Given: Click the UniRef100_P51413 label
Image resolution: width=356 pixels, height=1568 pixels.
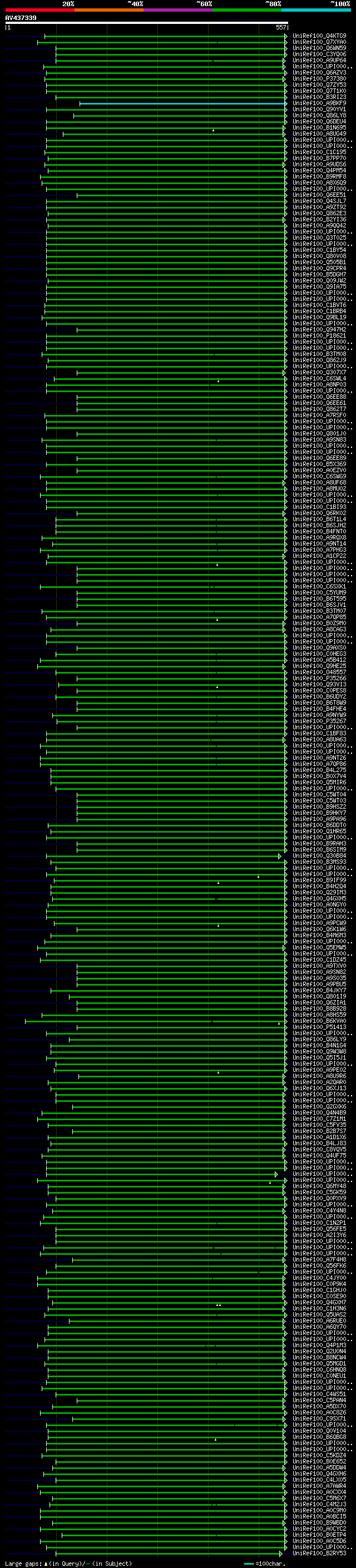Looking at the screenshot, I should pos(319,1027).
